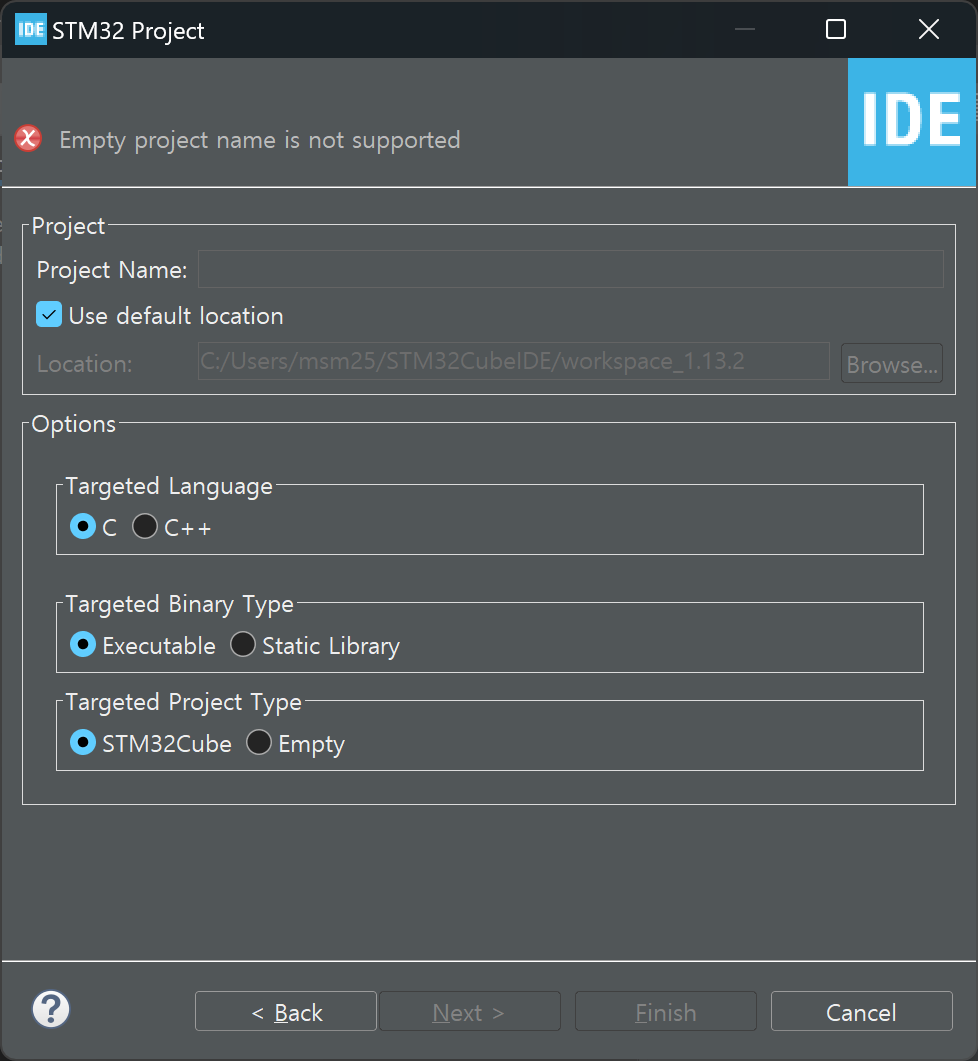Viewport: 978px width, 1061px height.
Task: Click the Location path field
Action: pos(514,361)
